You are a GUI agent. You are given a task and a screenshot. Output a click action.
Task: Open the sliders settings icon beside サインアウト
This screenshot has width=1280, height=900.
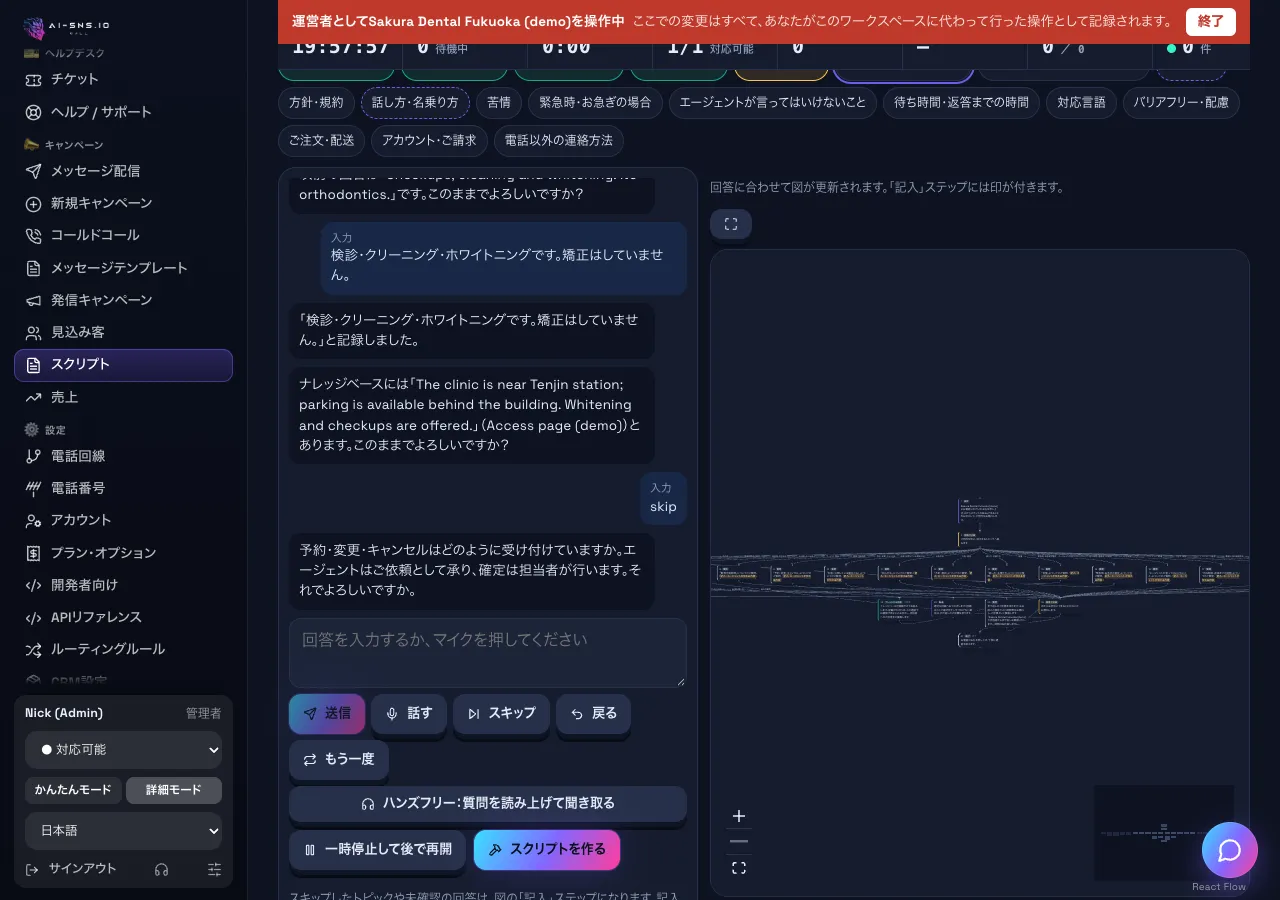pyautogui.click(x=214, y=869)
